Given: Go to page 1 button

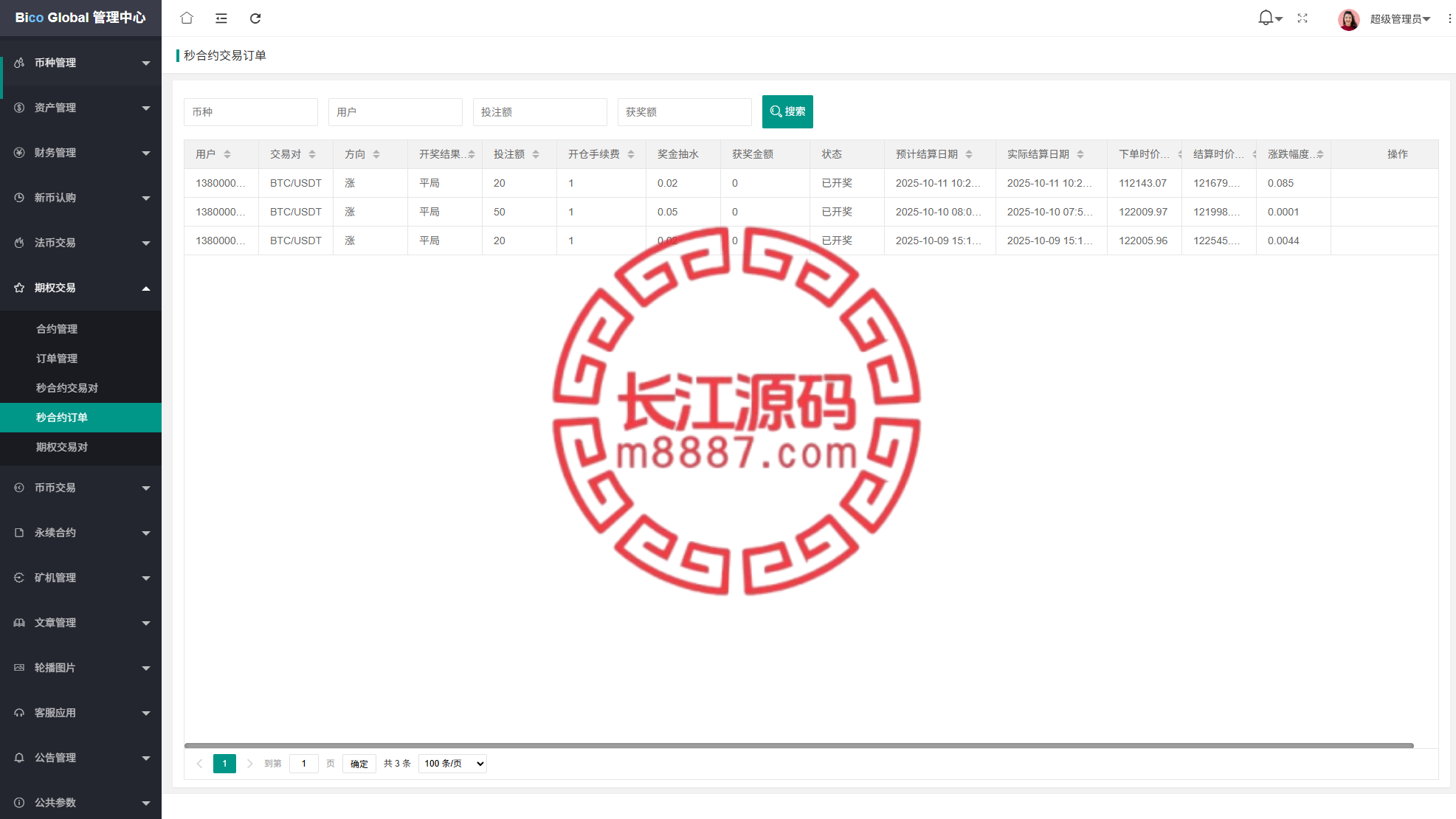Looking at the screenshot, I should coord(224,764).
